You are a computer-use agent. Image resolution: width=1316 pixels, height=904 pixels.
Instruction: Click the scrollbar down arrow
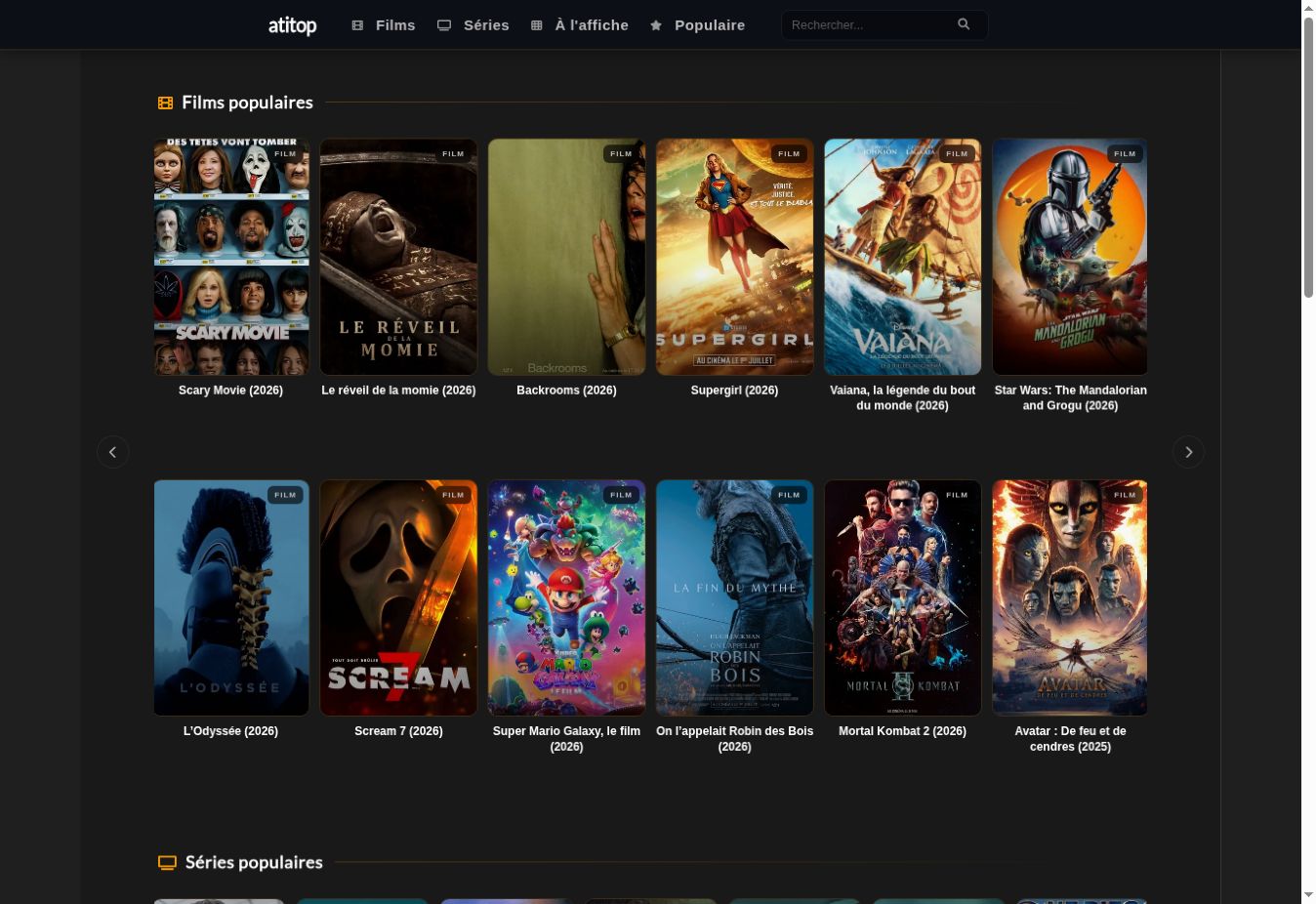(1309, 895)
